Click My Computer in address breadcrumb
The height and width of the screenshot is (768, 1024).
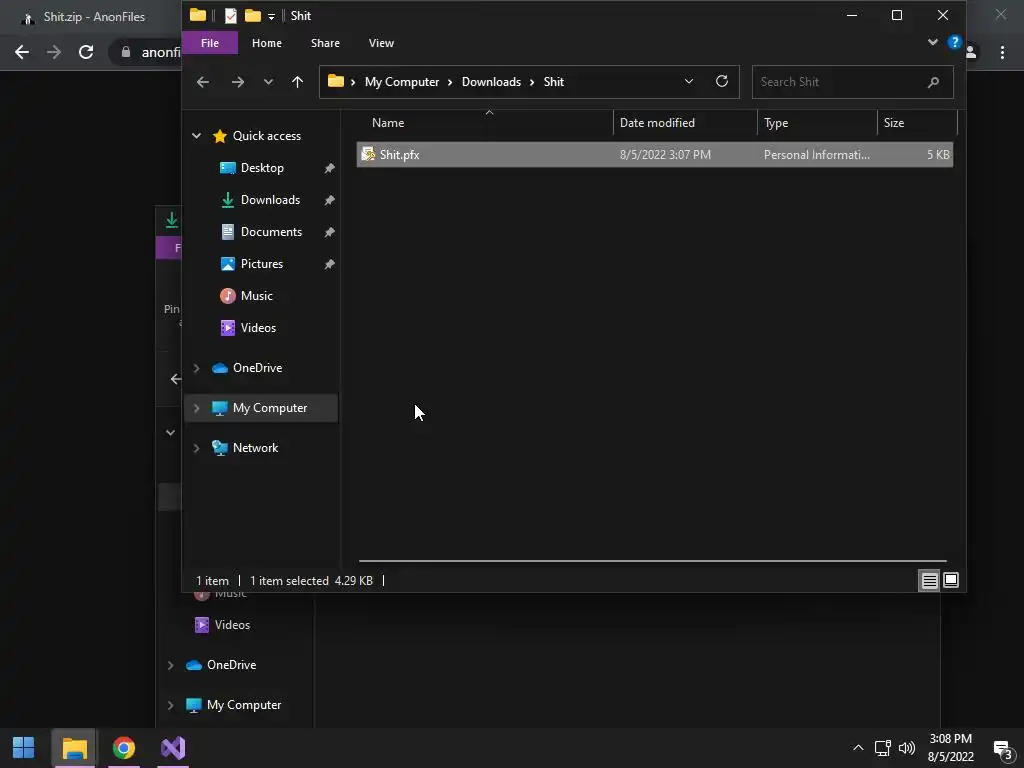pos(402,82)
